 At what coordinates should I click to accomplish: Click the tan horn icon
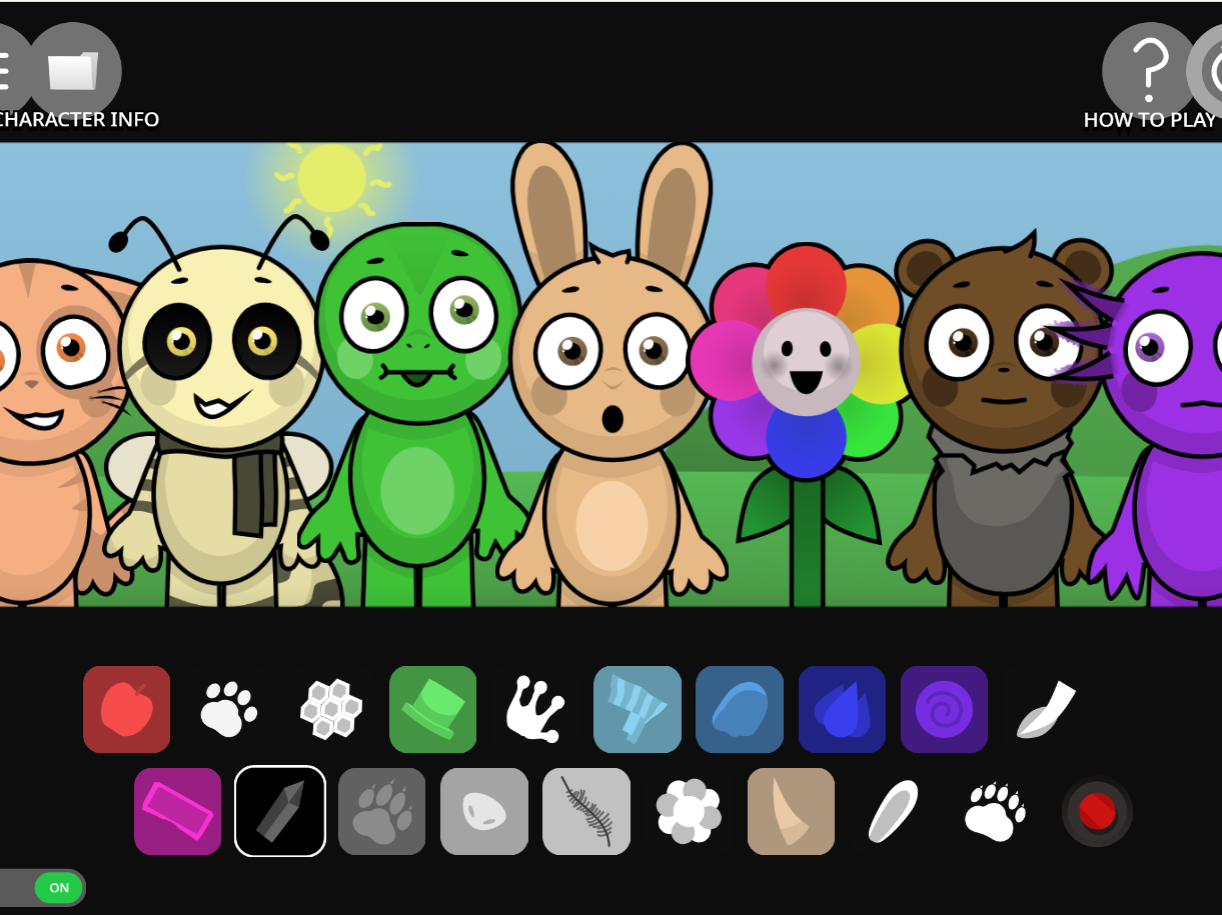coord(790,811)
